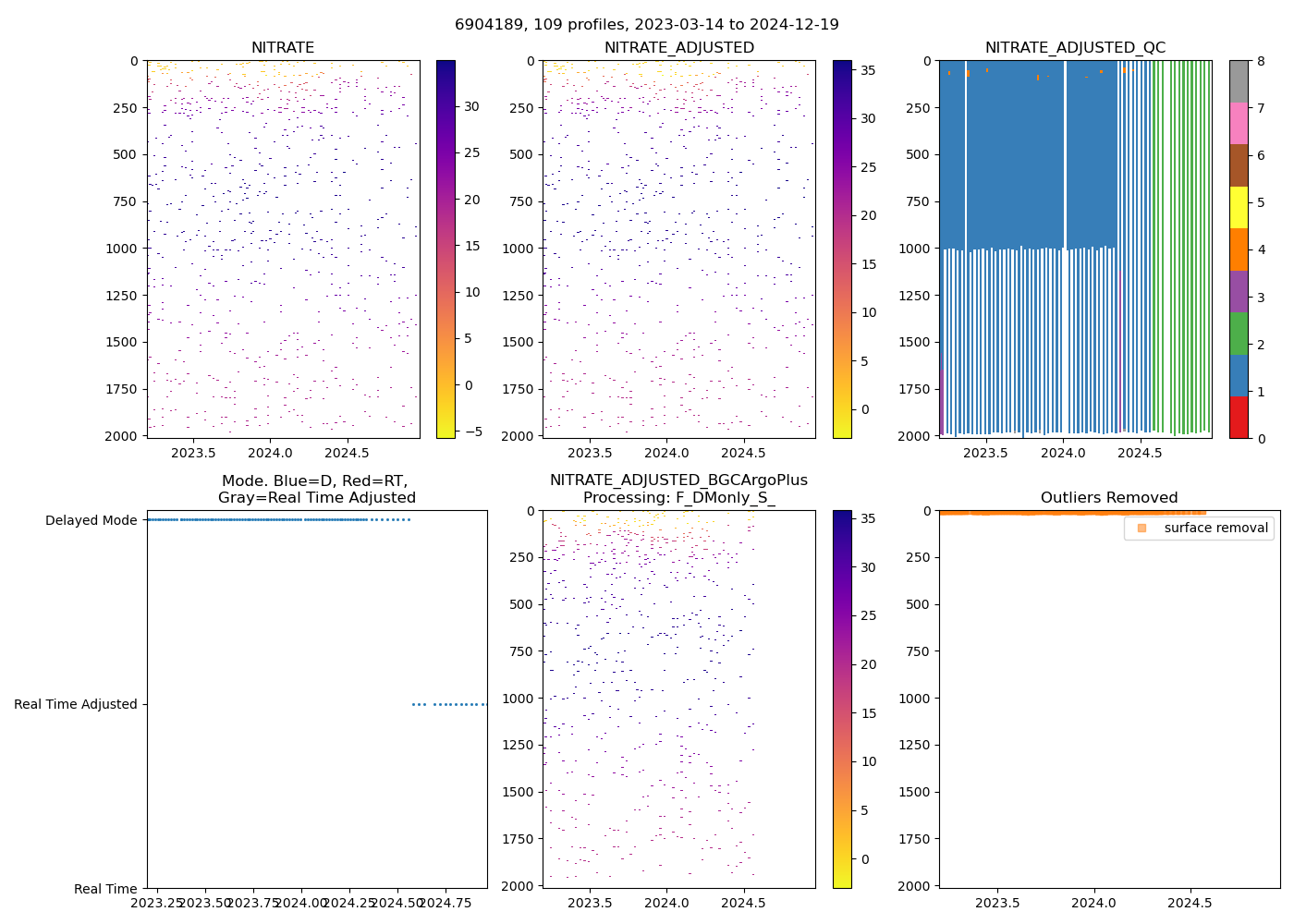Click the purple QC colorbar segment
Viewport: 1294px width, 924px height.
point(1239,291)
